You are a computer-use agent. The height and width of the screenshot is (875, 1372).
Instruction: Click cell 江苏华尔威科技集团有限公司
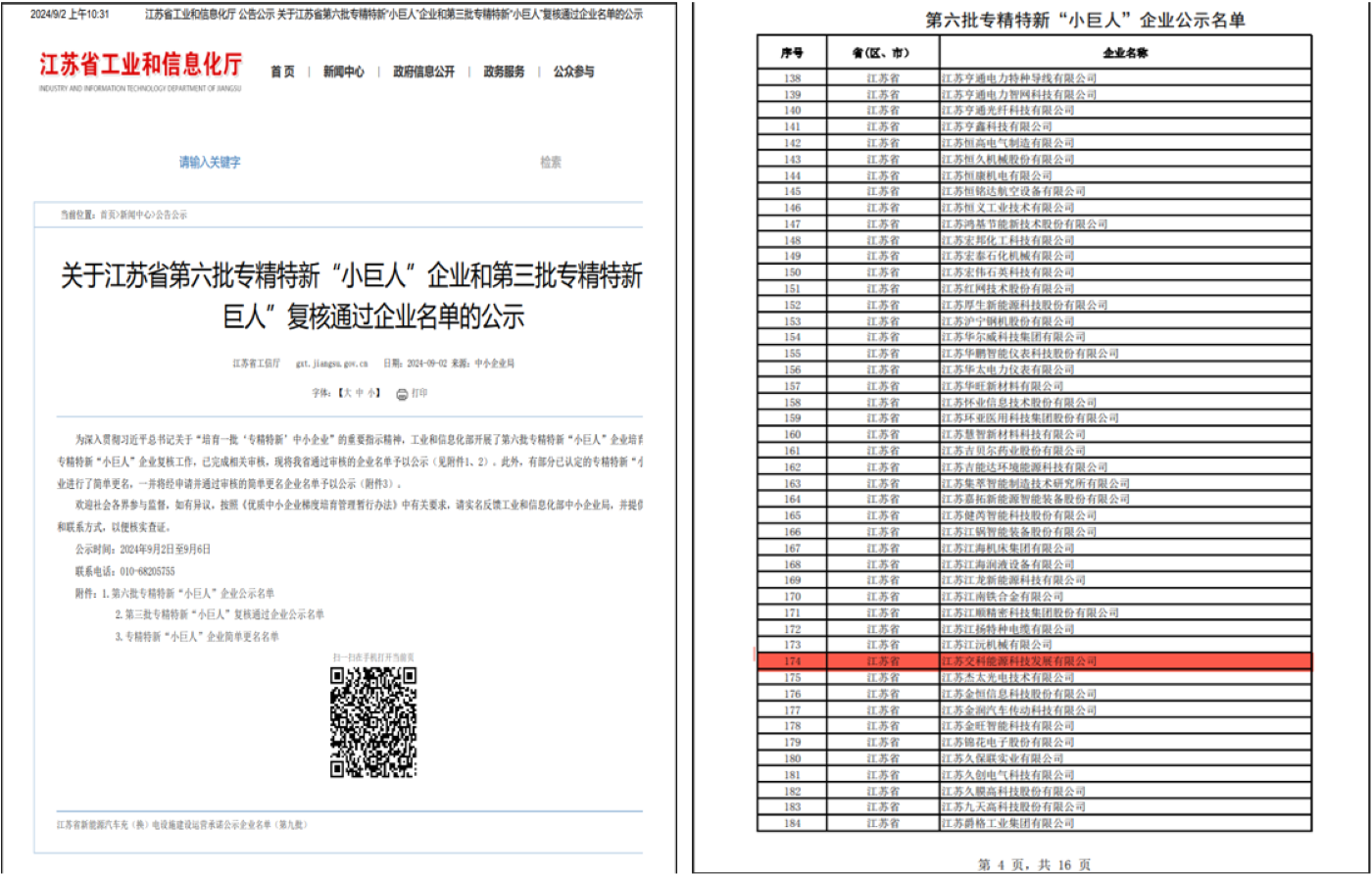[1125, 337]
